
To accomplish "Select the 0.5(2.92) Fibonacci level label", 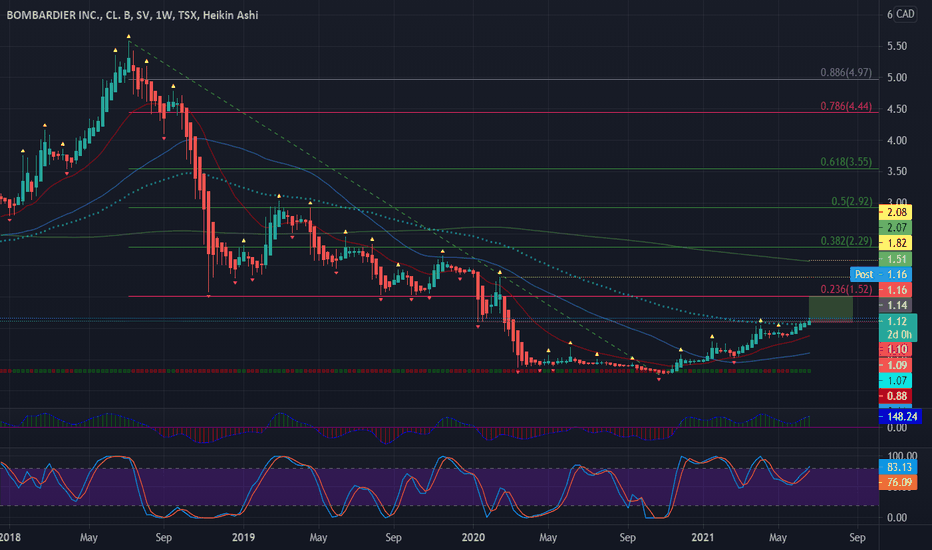I will pyautogui.click(x=851, y=202).
